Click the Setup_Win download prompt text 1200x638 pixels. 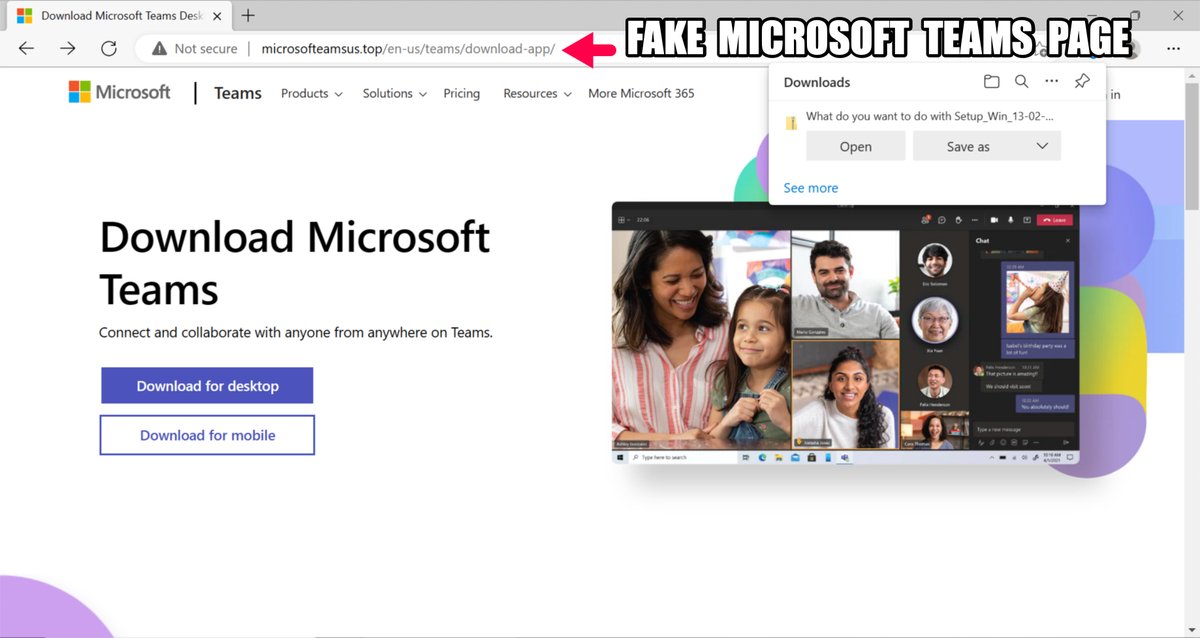click(930, 116)
